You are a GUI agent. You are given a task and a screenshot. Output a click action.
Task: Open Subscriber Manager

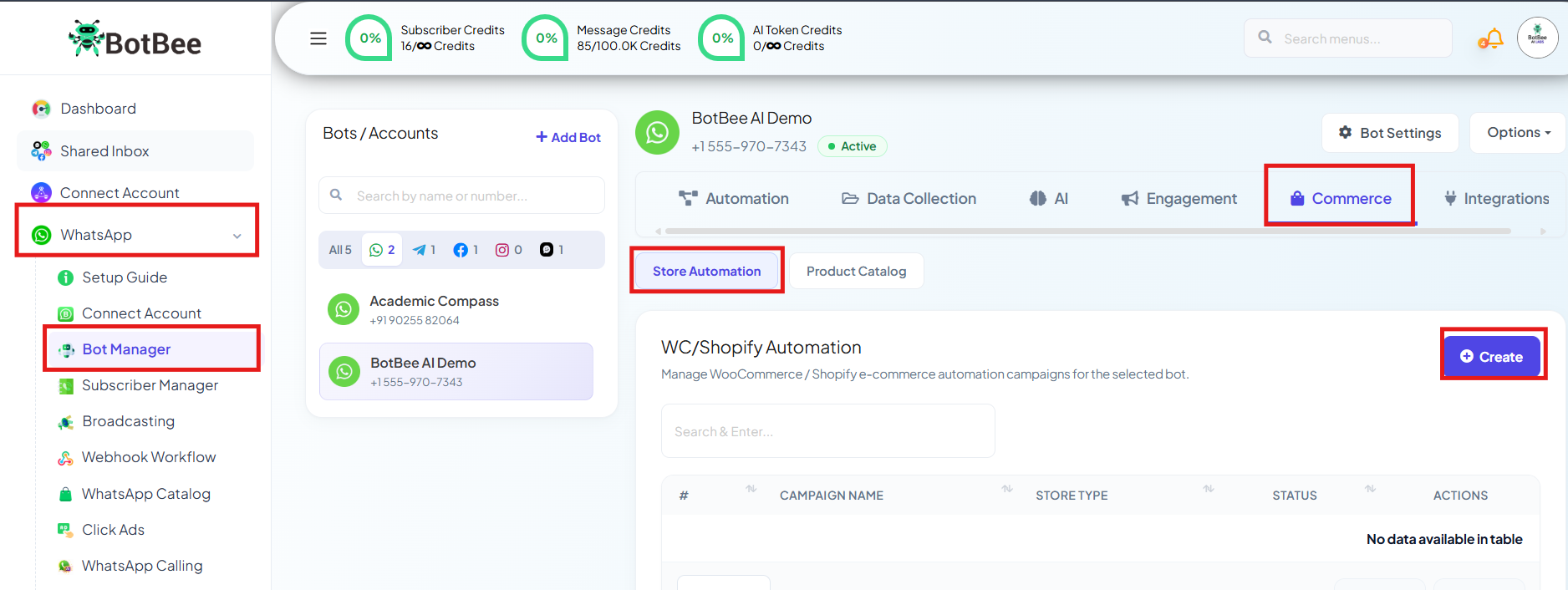[x=150, y=385]
